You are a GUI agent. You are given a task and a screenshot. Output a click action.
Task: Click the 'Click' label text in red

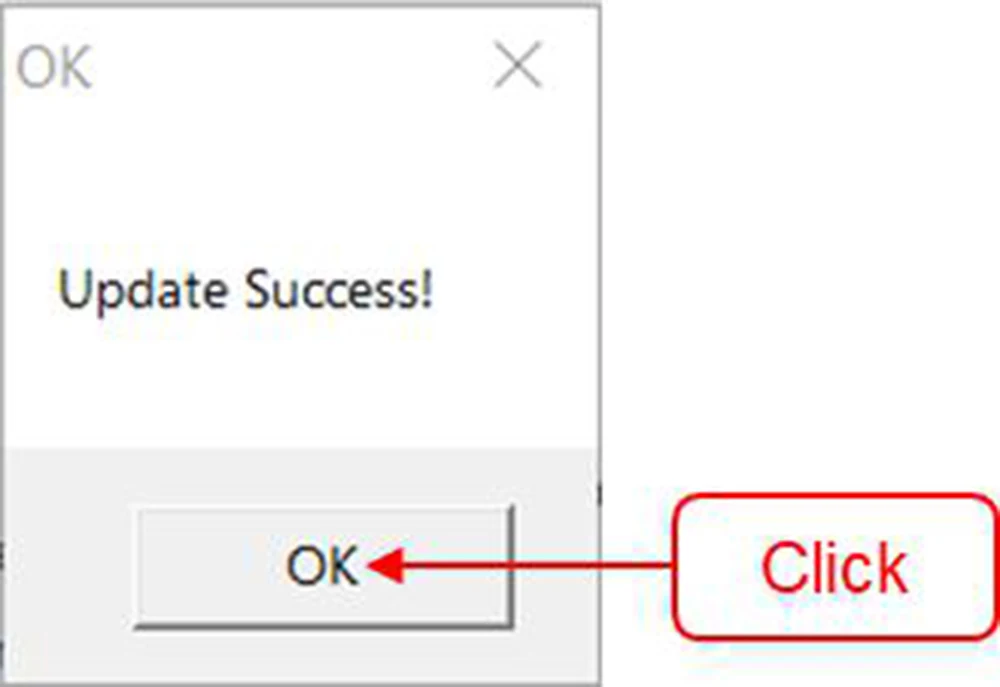pyautogui.click(x=835, y=567)
